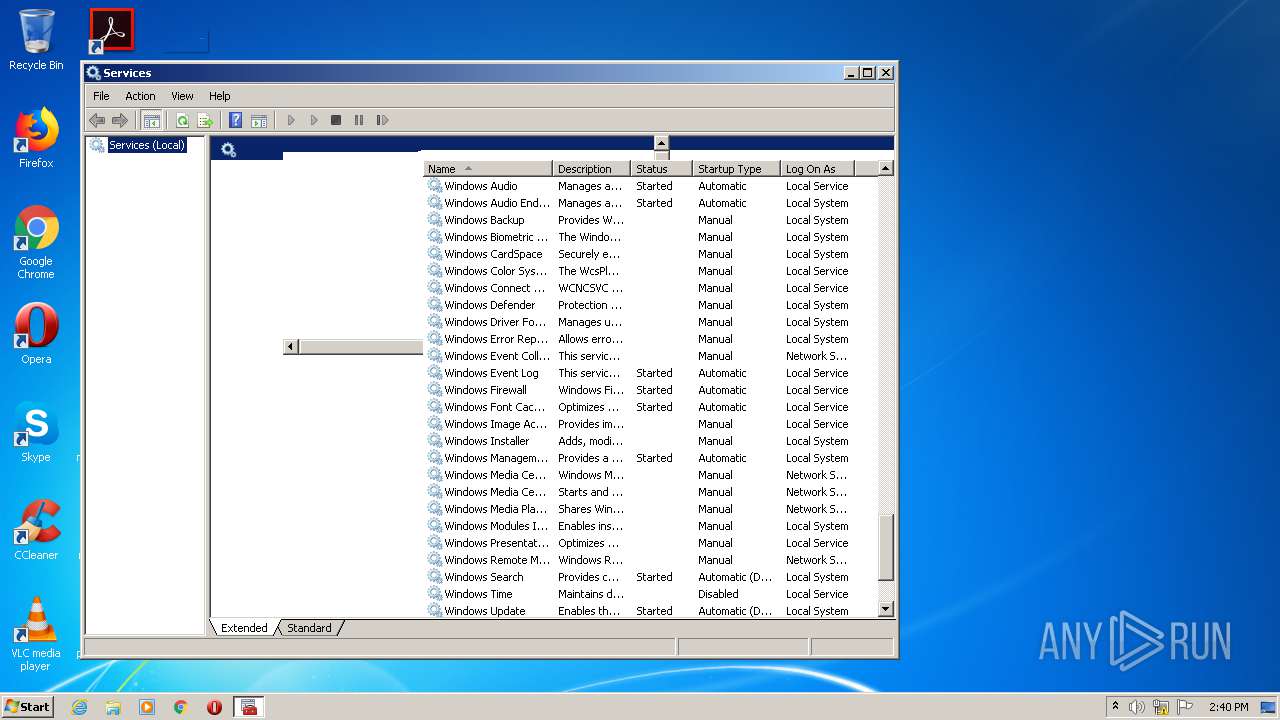This screenshot has width=1280, height=720.
Task: Open the Google Chrome desktop shortcut
Action: tap(36, 243)
